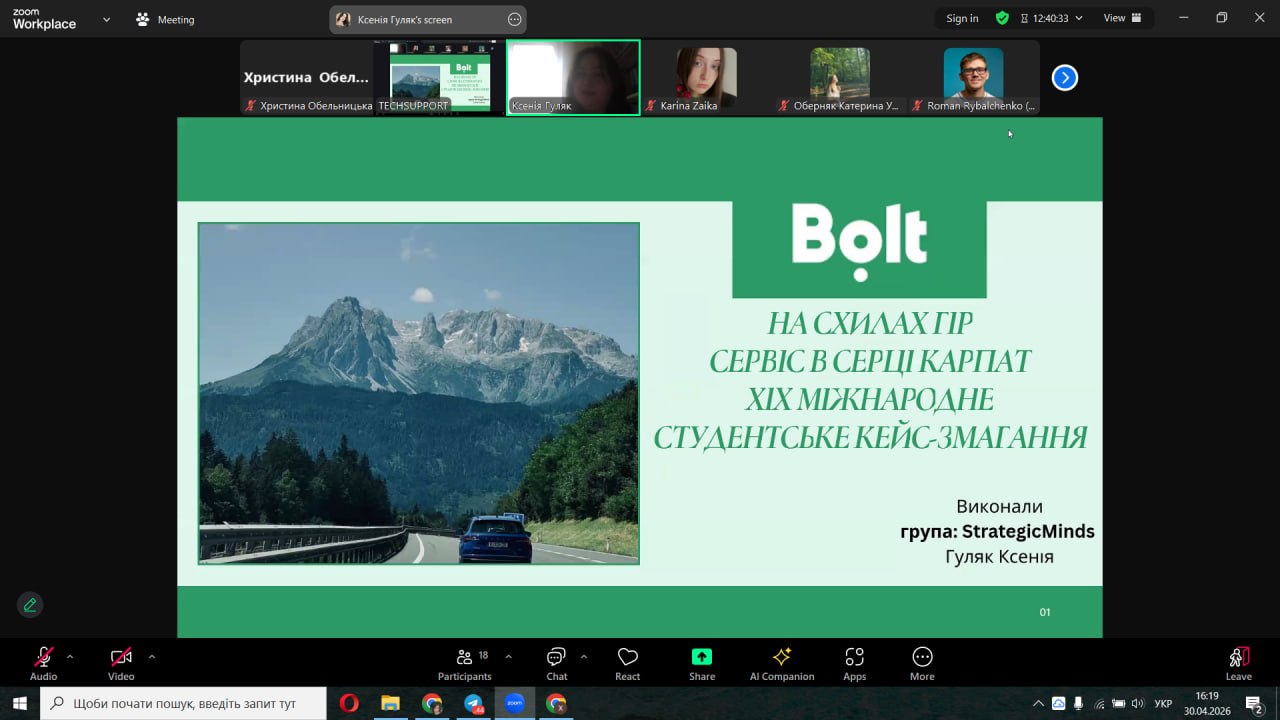Click the 'СЕРВІС В СЕРЦІ КАРПАТ' heading line
The width and height of the screenshot is (1280, 720).
pyautogui.click(x=870, y=361)
